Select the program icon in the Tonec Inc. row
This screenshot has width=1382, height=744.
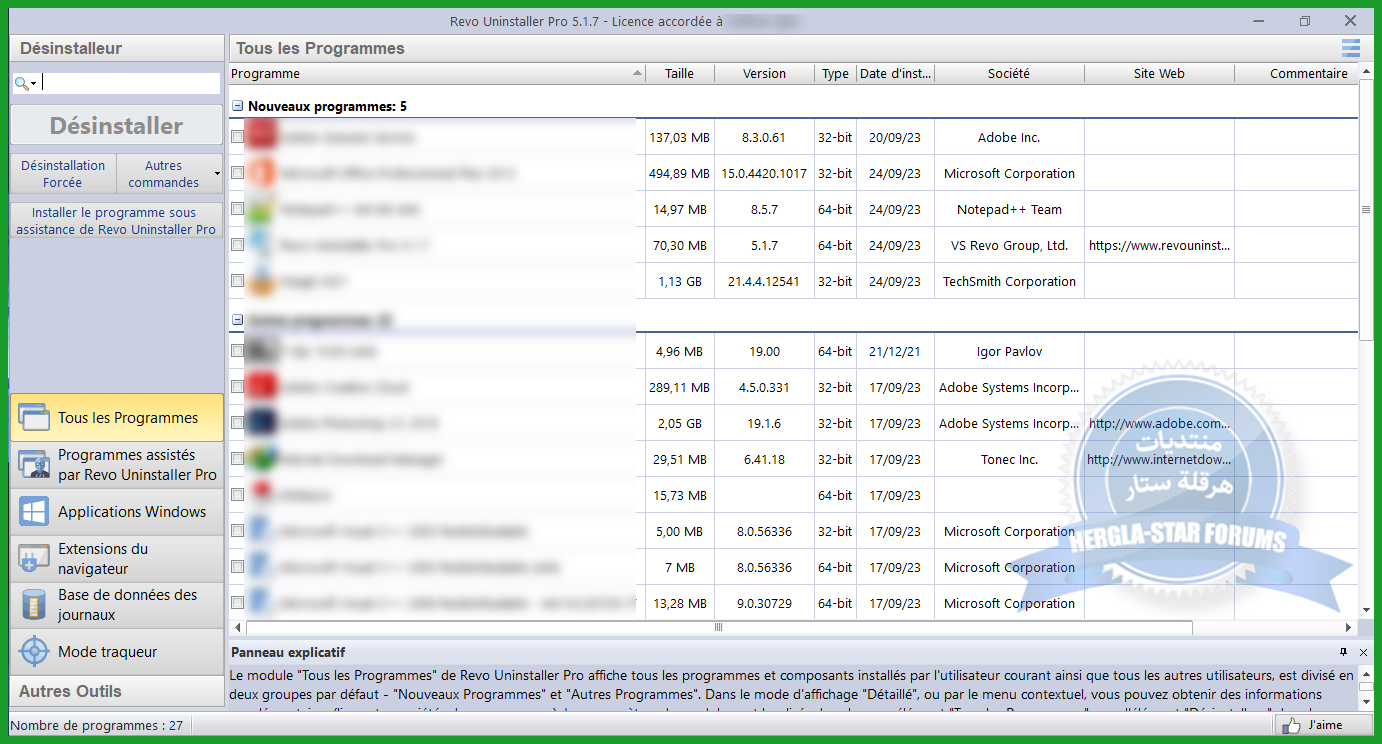click(260, 459)
